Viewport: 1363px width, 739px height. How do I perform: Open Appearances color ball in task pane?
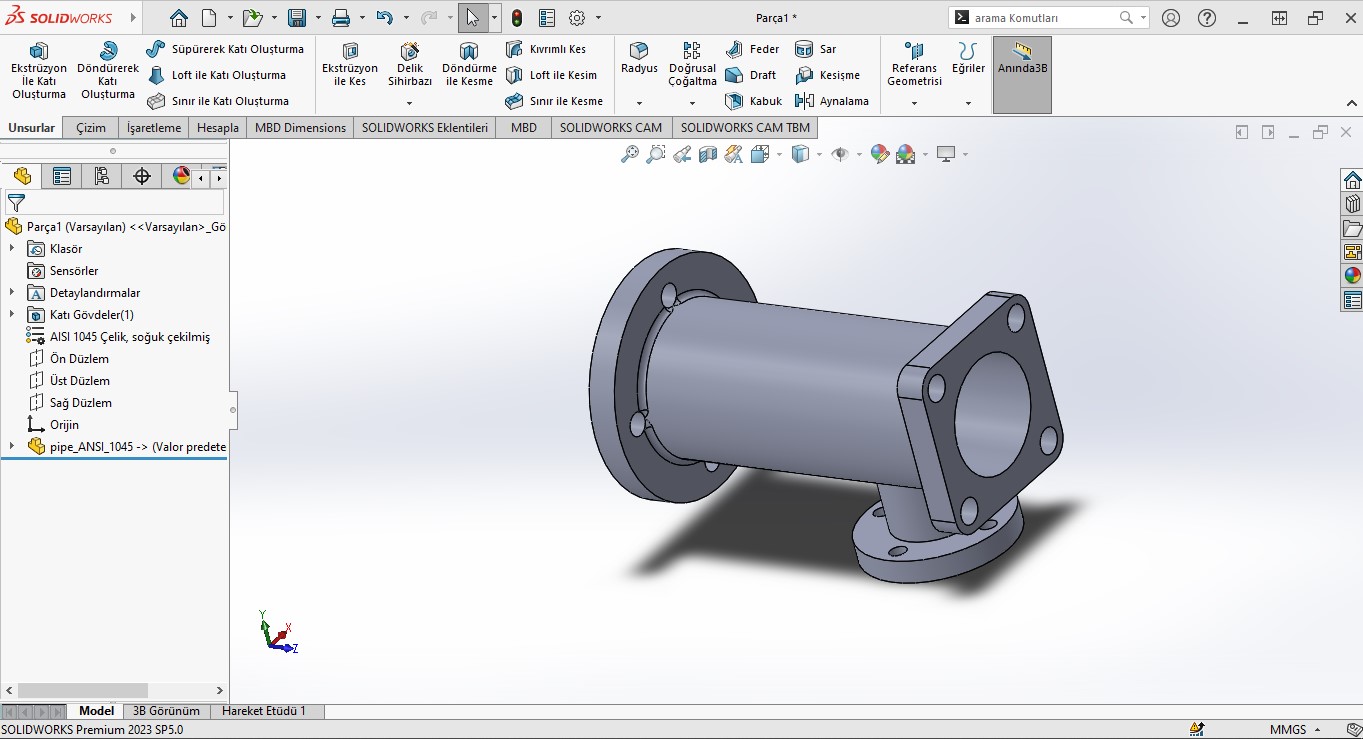coord(1352,275)
